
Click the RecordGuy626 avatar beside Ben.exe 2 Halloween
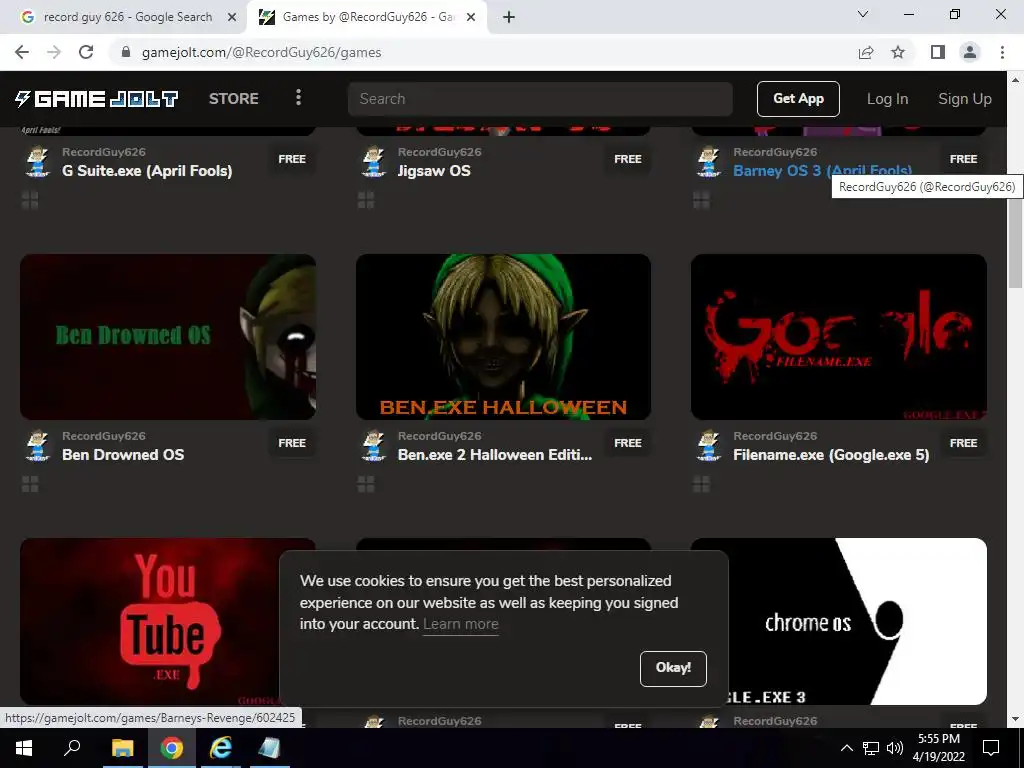click(x=374, y=446)
